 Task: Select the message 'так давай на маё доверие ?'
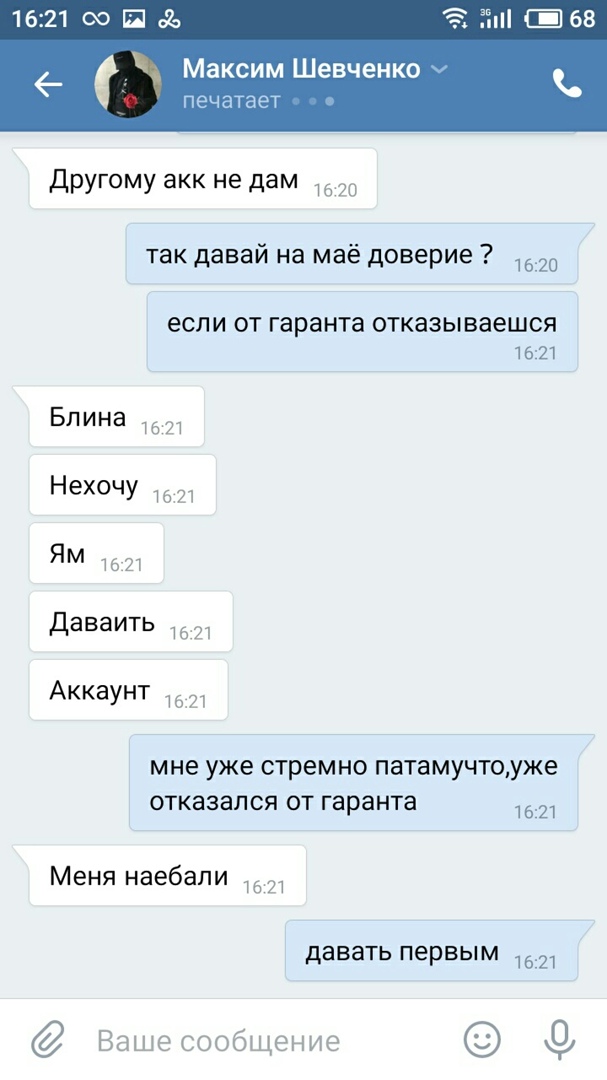click(351, 253)
